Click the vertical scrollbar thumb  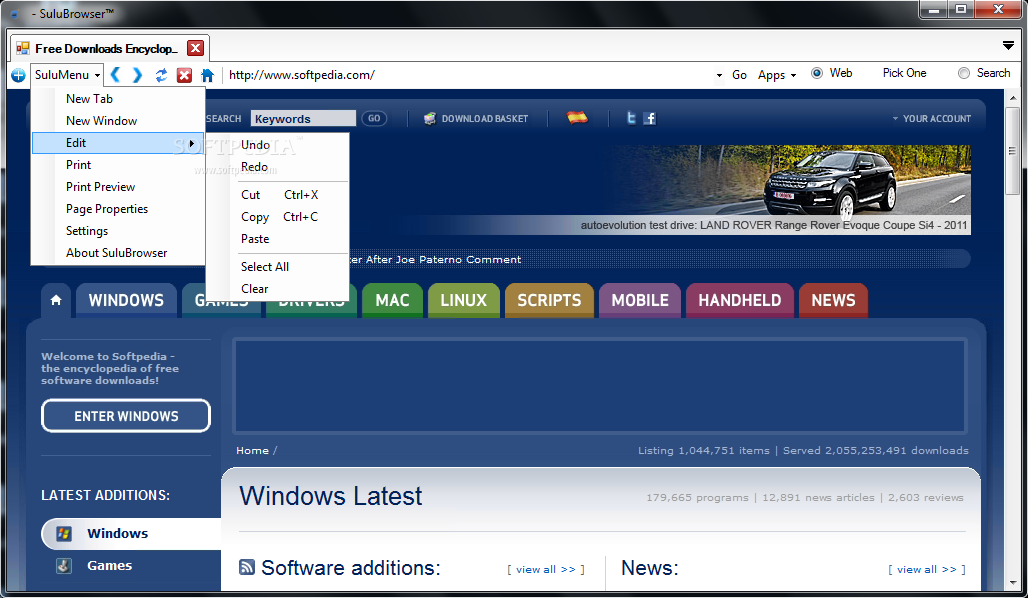[x=1012, y=151]
